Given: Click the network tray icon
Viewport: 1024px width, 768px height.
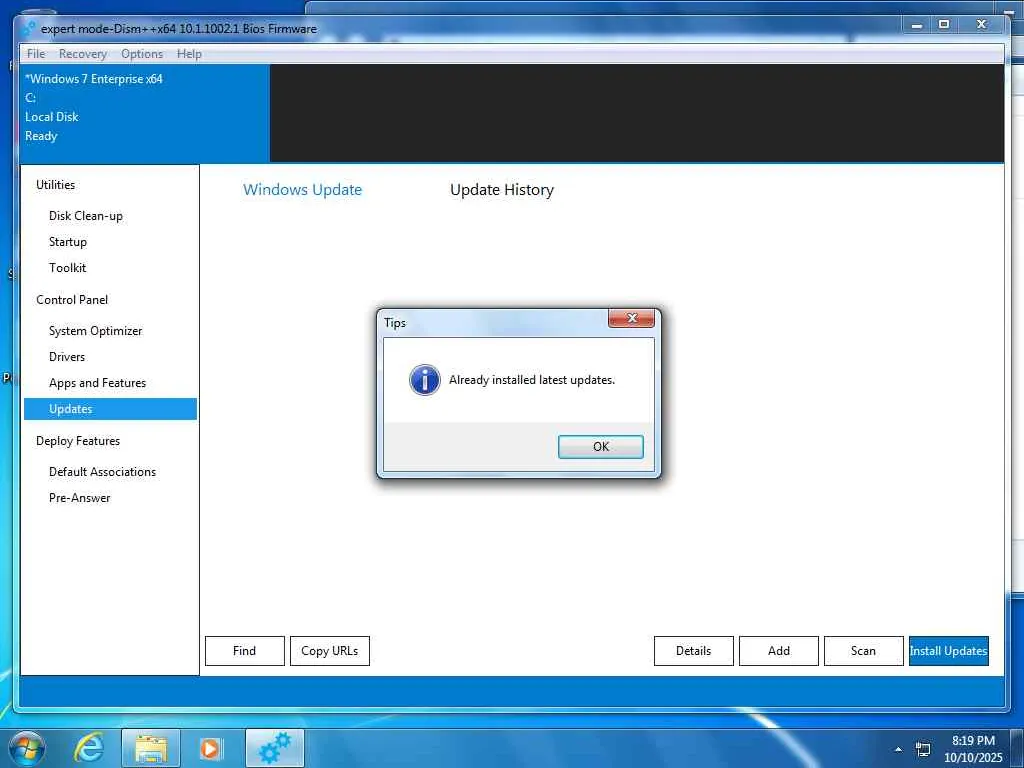Looking at the screenshot, I should [x=923, y=749].
